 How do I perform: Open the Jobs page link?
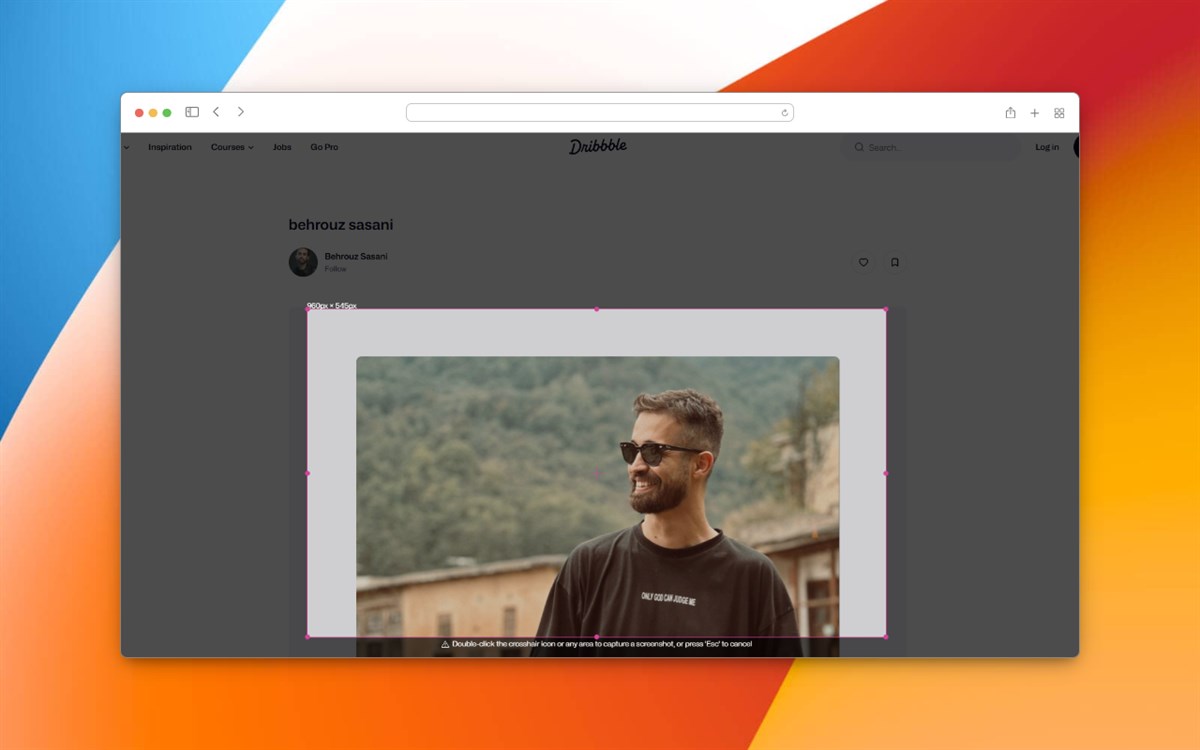coord(282,147)
